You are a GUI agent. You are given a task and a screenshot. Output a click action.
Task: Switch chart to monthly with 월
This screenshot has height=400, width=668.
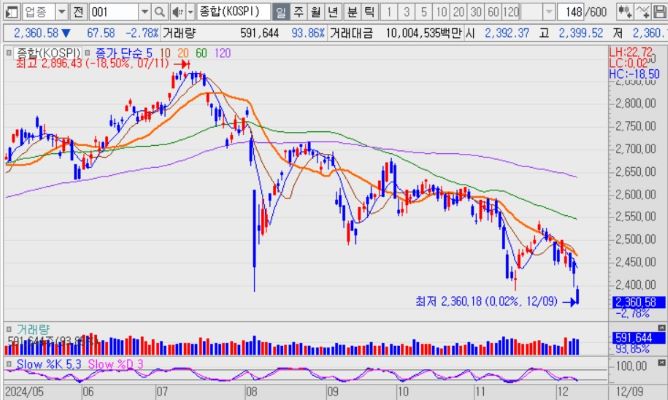[x=315, y=12]
